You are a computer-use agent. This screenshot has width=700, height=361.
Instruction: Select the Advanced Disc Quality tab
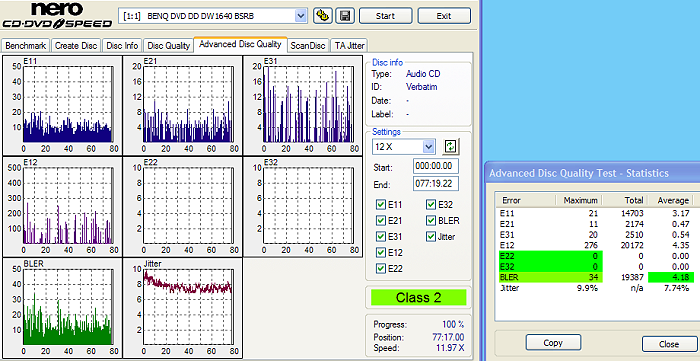(x=240, y=44)
